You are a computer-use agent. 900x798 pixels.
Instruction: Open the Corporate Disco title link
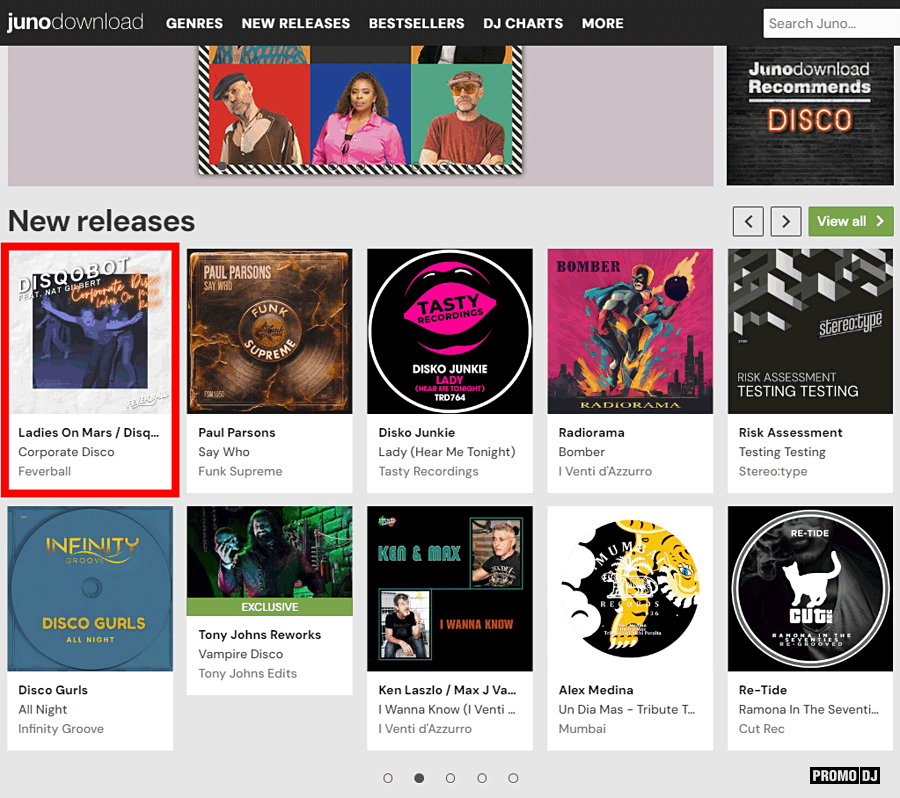(66, 452)
